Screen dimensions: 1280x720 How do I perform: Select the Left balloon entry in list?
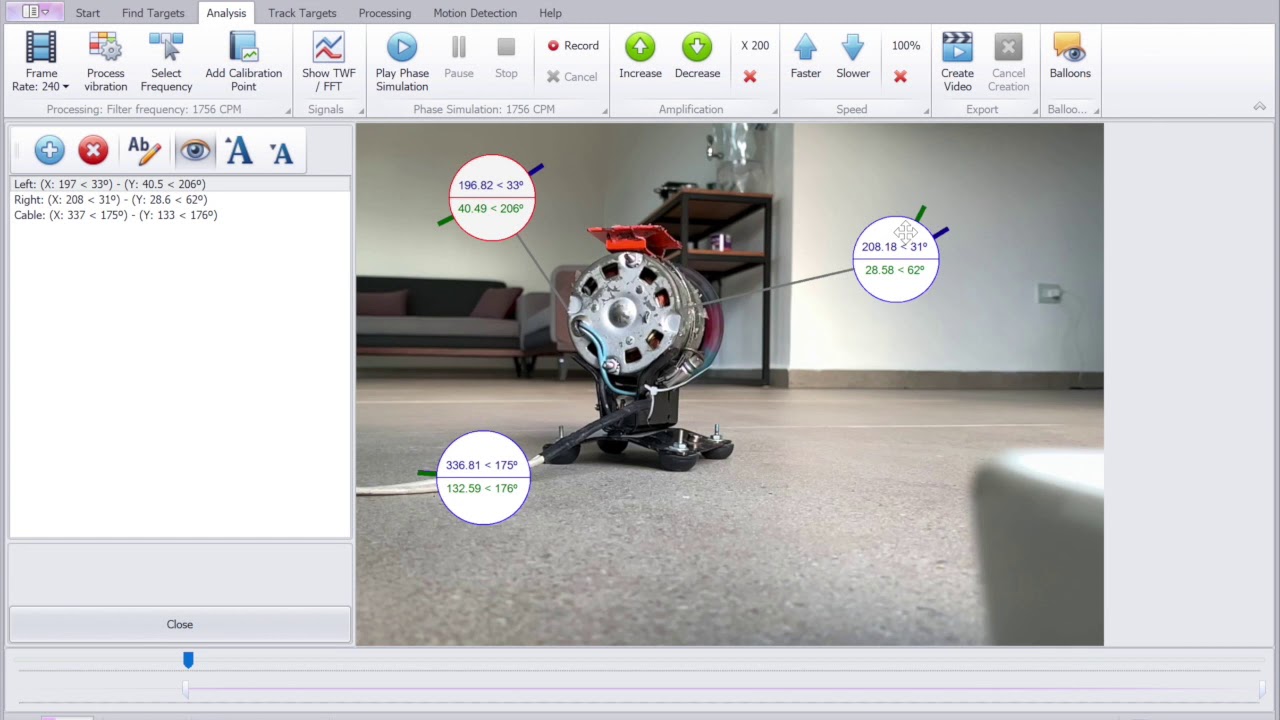coord(180,184)
